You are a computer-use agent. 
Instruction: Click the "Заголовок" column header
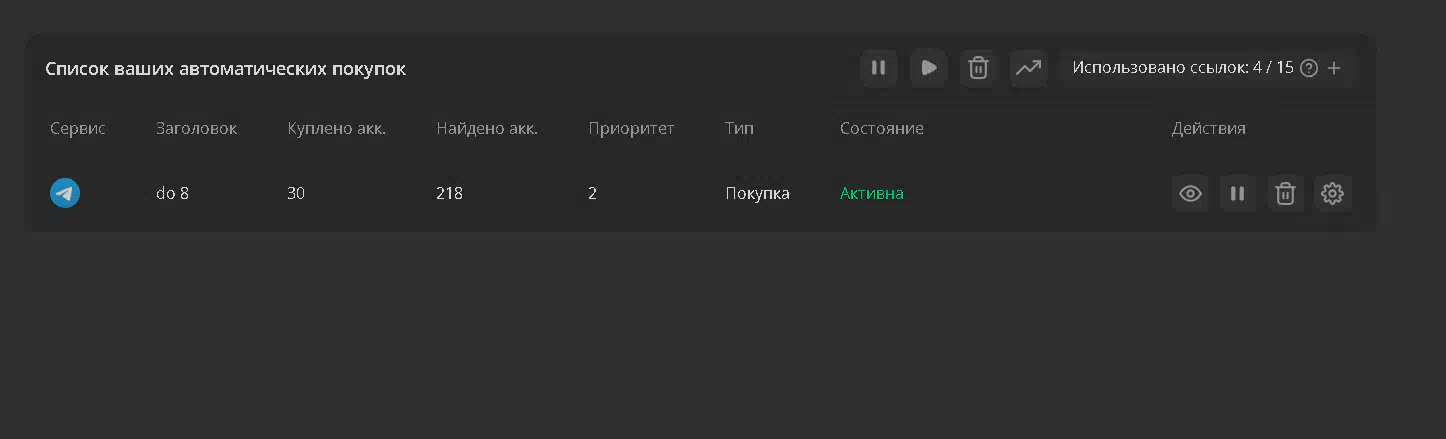pyautogui.click(x=196, y=128)
